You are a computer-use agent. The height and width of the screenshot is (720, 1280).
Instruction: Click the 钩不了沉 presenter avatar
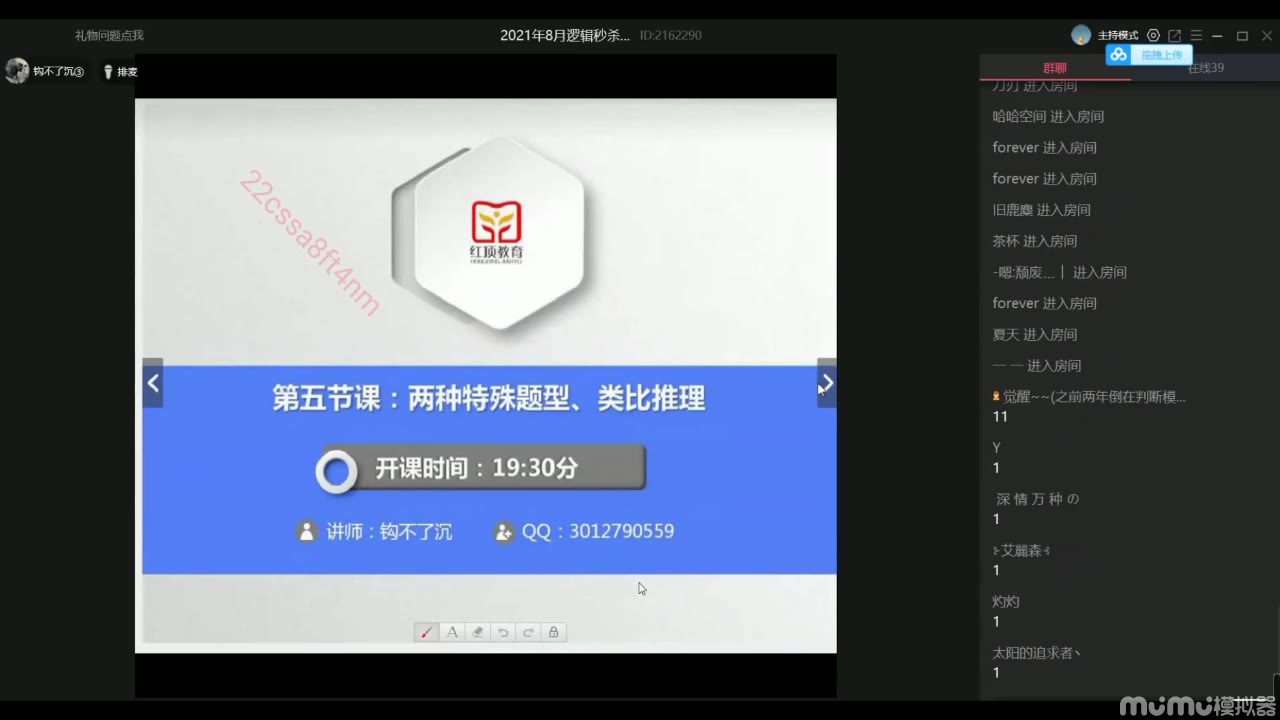pyautogui.click(x=17, y=71)
